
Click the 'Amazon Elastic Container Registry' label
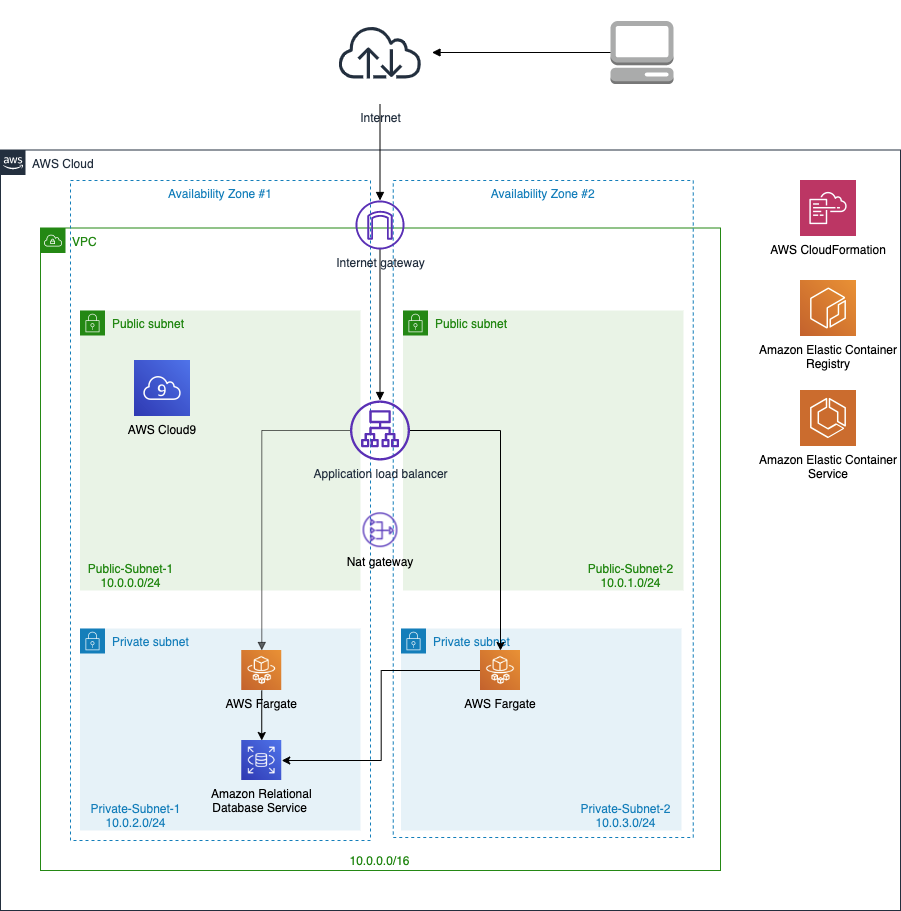[x=828, y=357]
